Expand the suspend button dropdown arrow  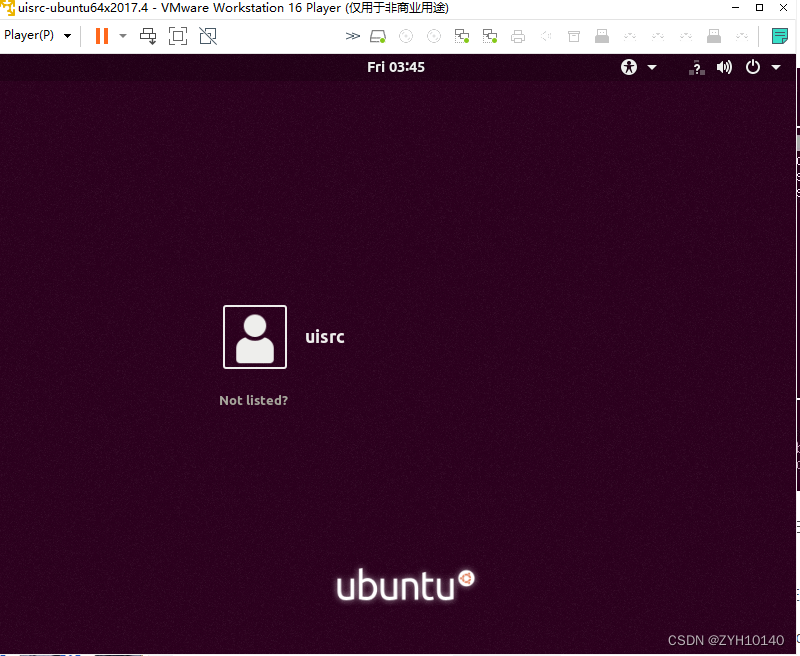click(122, 35)
